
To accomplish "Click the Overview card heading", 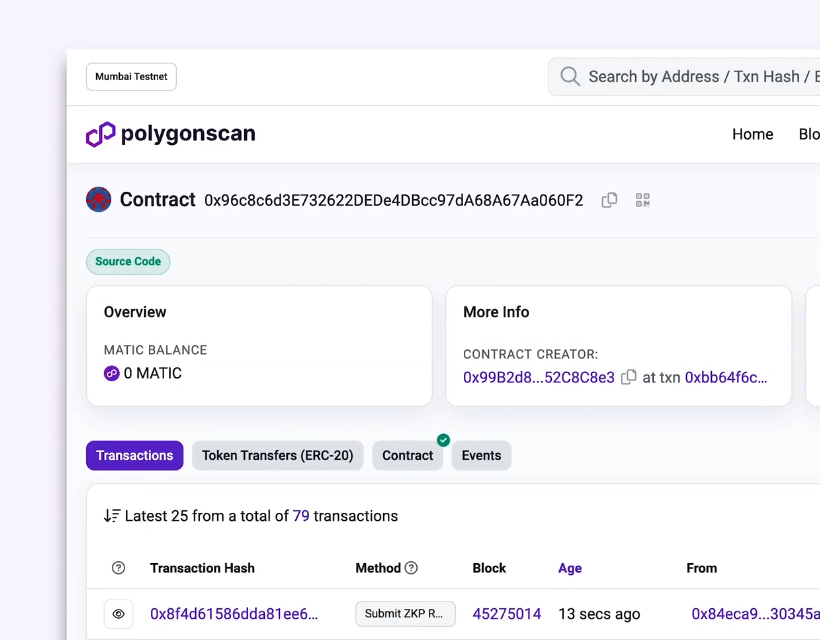I will click(x=135, y=312).
